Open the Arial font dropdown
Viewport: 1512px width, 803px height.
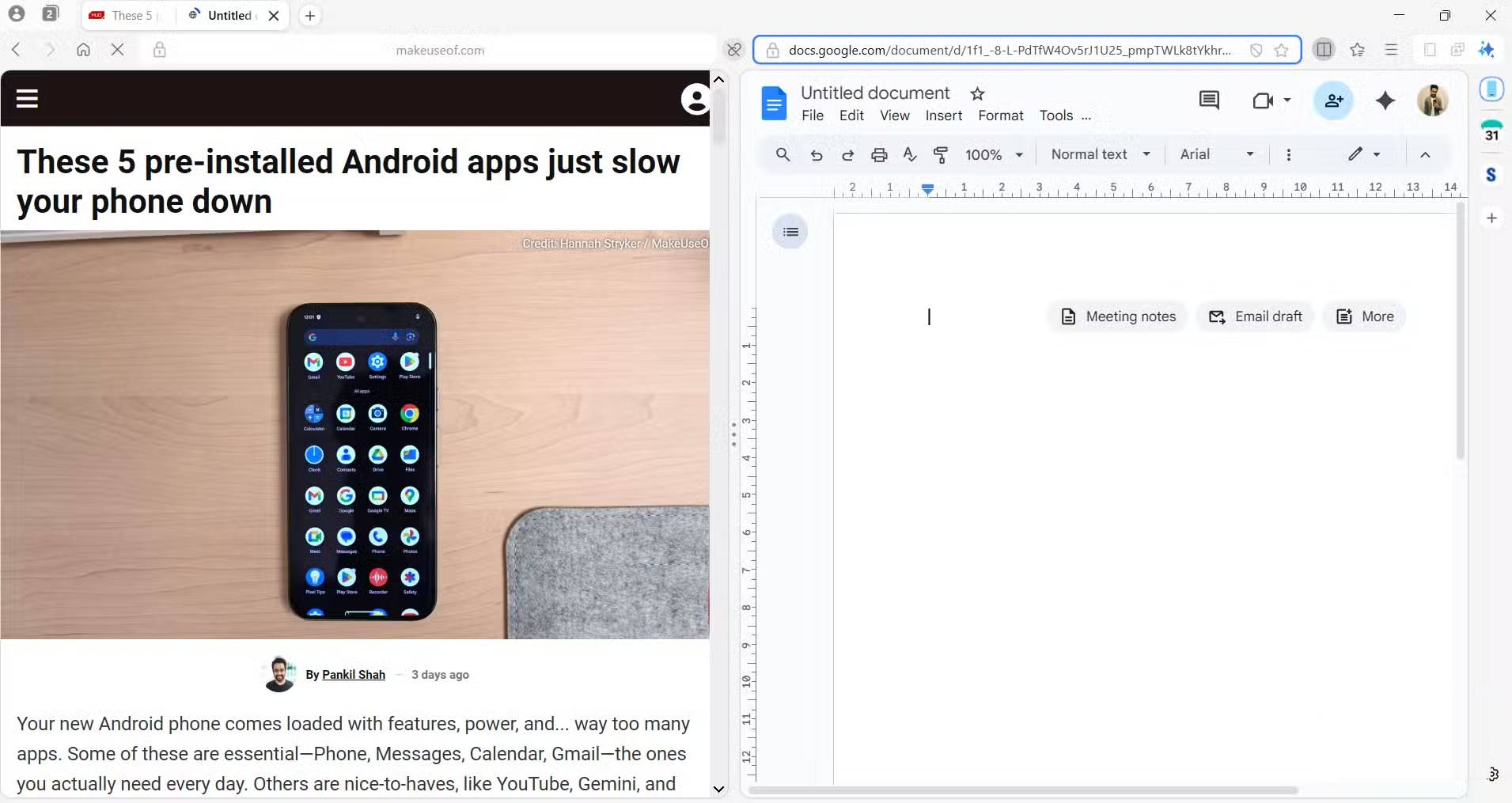[x=1216, y=155]
